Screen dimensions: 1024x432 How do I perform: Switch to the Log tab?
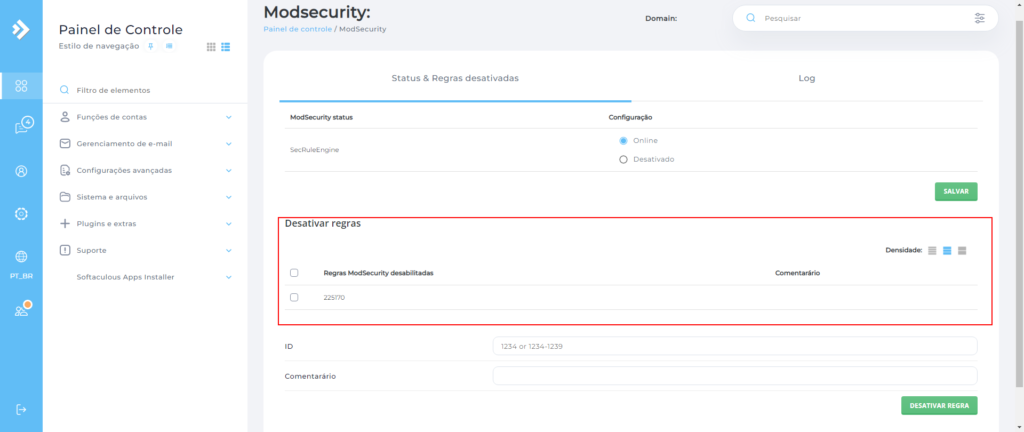[807, 77]
